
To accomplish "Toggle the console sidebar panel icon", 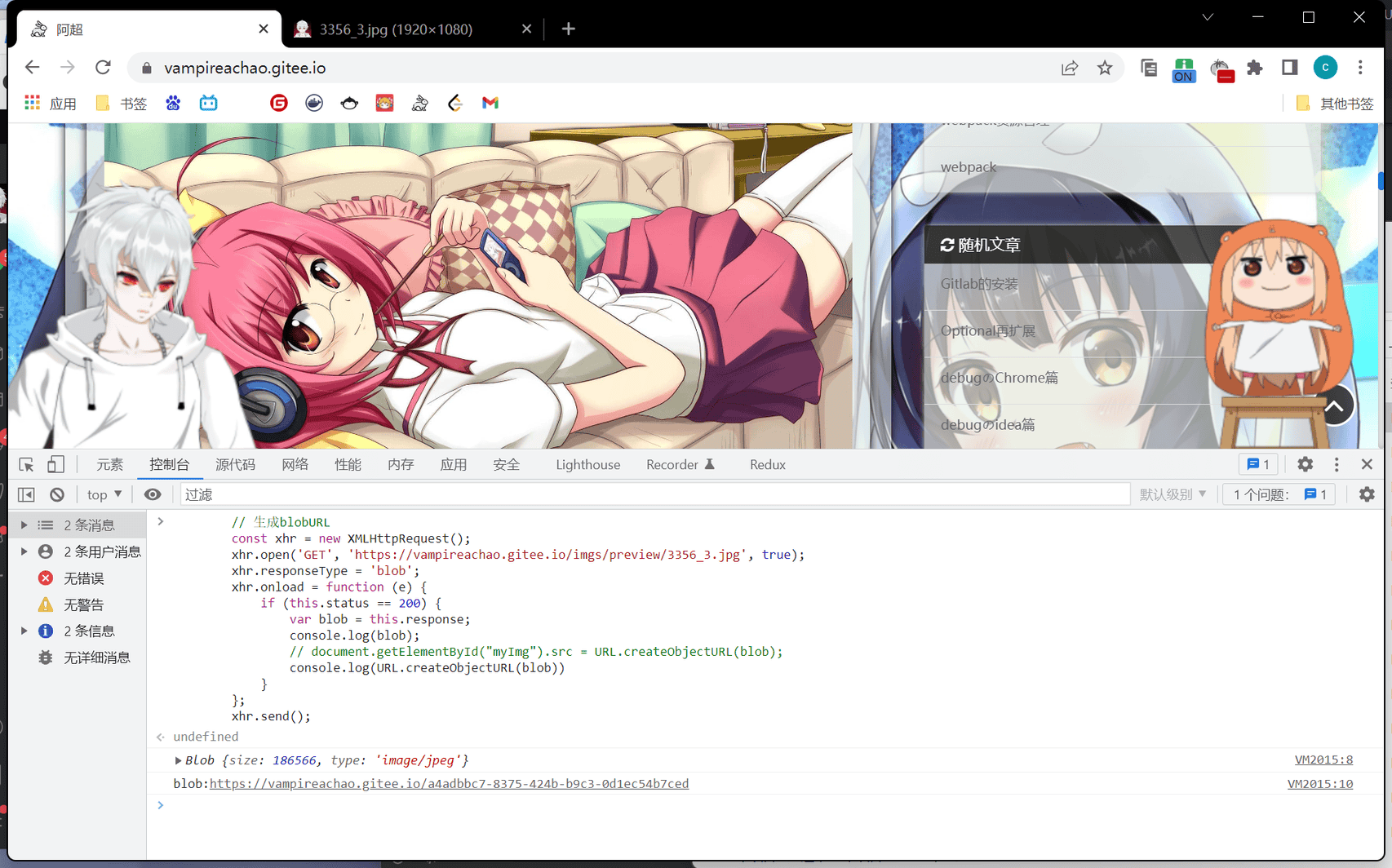I will (26, 494).
